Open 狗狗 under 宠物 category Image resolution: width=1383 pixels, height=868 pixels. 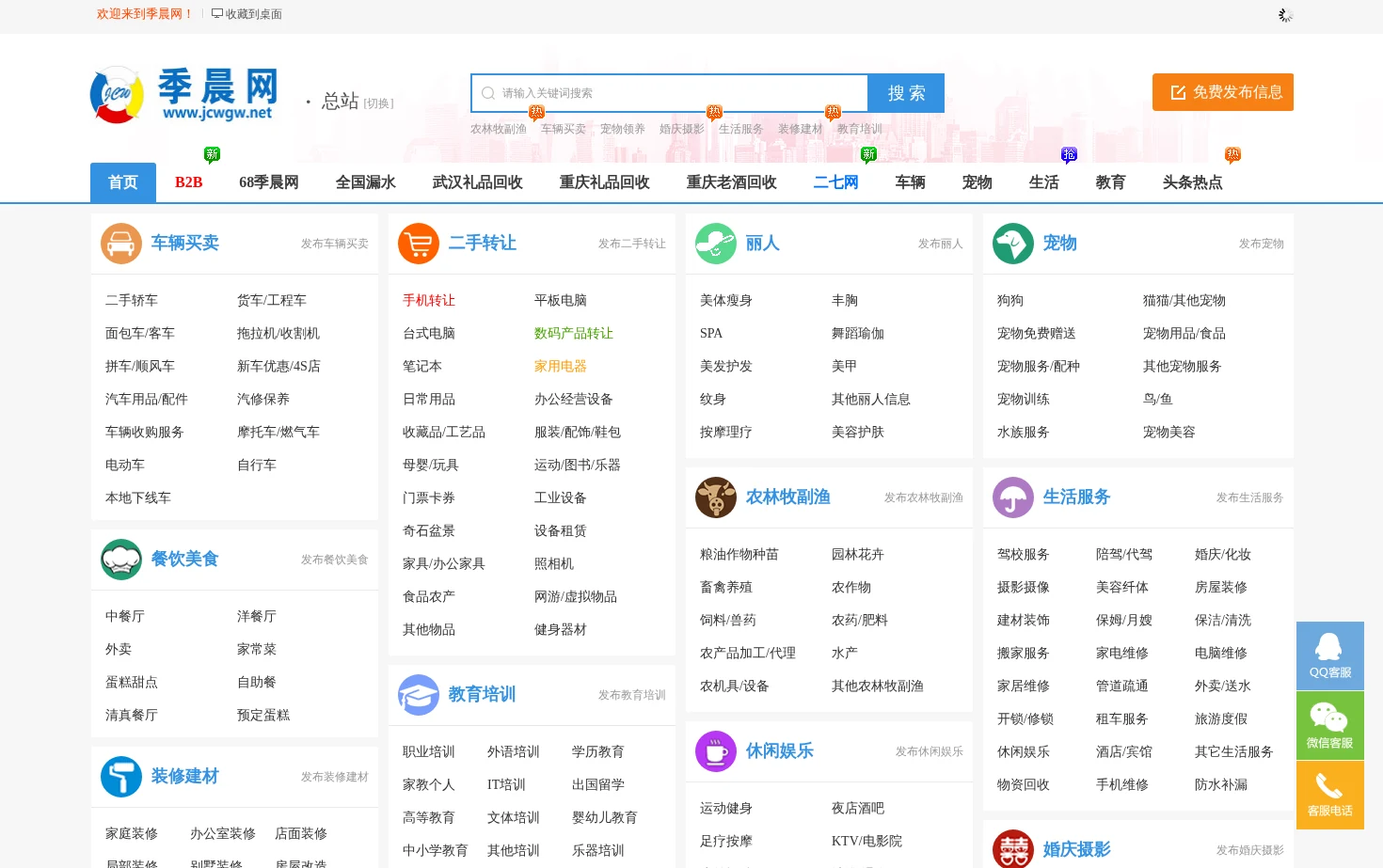click(x=1010, y=300)
